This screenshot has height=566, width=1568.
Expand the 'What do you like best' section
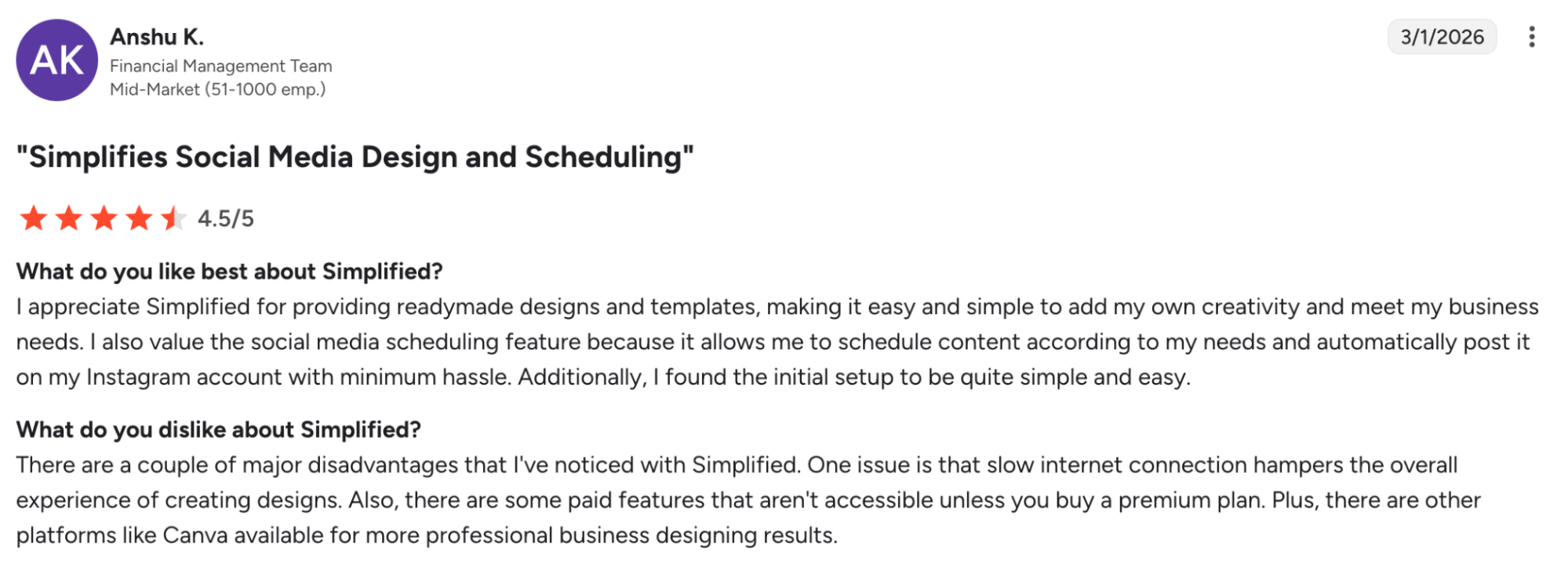[229, 271]
